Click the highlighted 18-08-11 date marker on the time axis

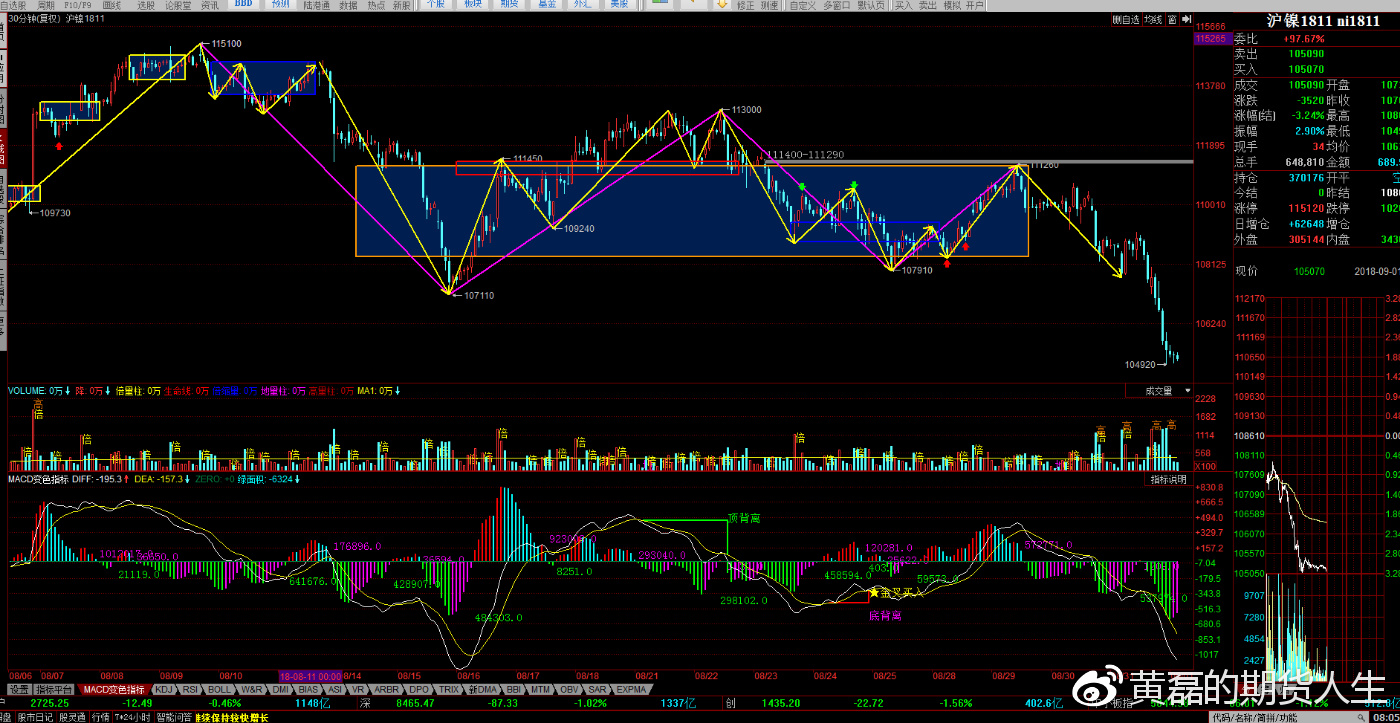tap(310, 676)
